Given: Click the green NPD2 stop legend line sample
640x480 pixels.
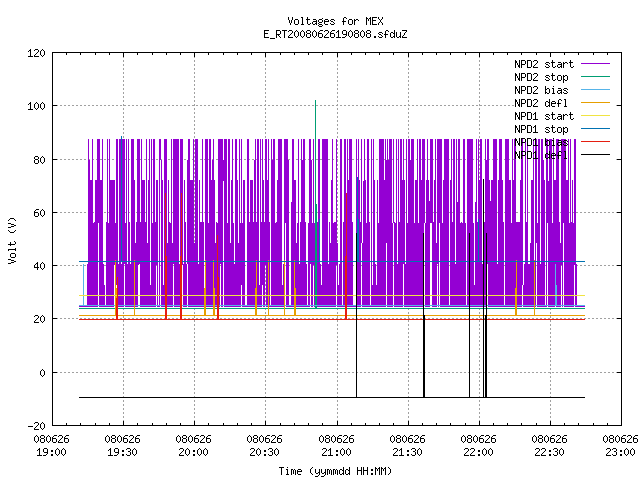Looking at the screenshot, I should pos(596,77).
